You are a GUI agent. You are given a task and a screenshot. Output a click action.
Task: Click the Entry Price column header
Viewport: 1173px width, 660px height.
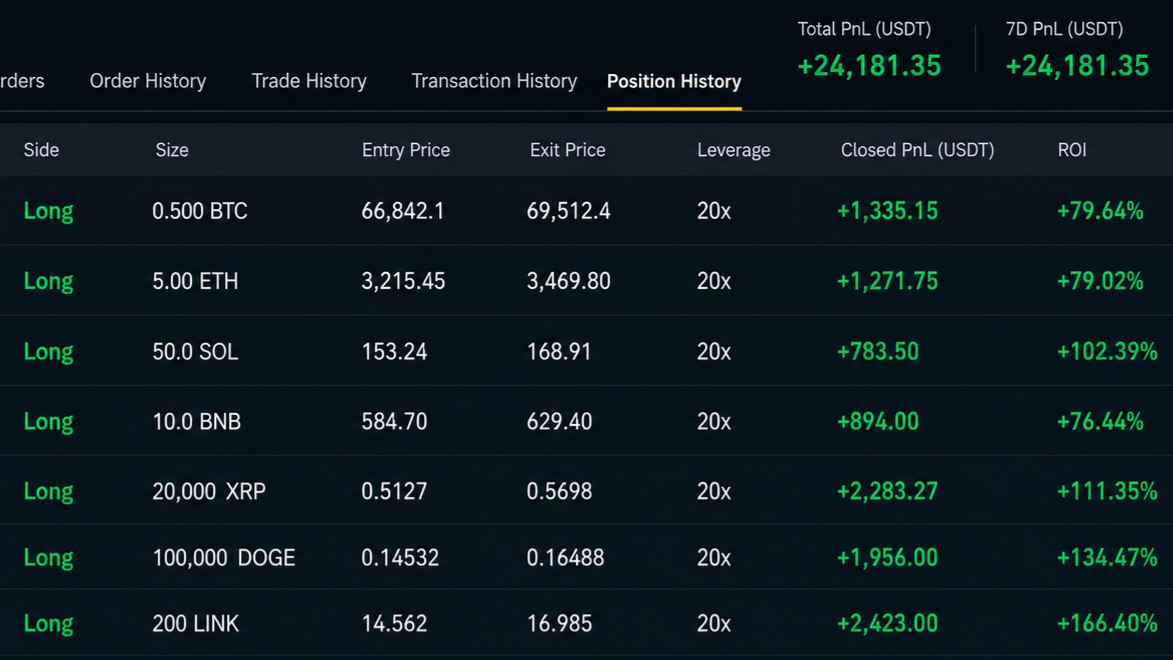(x=406, y=150)
